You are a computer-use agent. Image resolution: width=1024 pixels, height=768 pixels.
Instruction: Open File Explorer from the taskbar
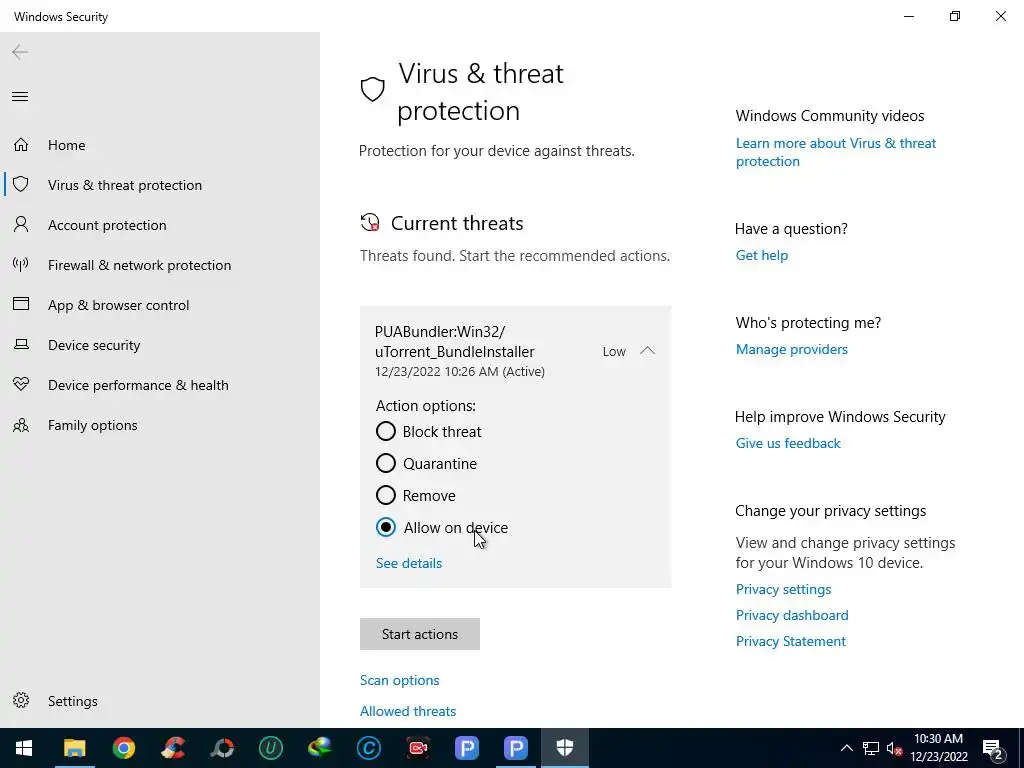click(x=74, y=748)
